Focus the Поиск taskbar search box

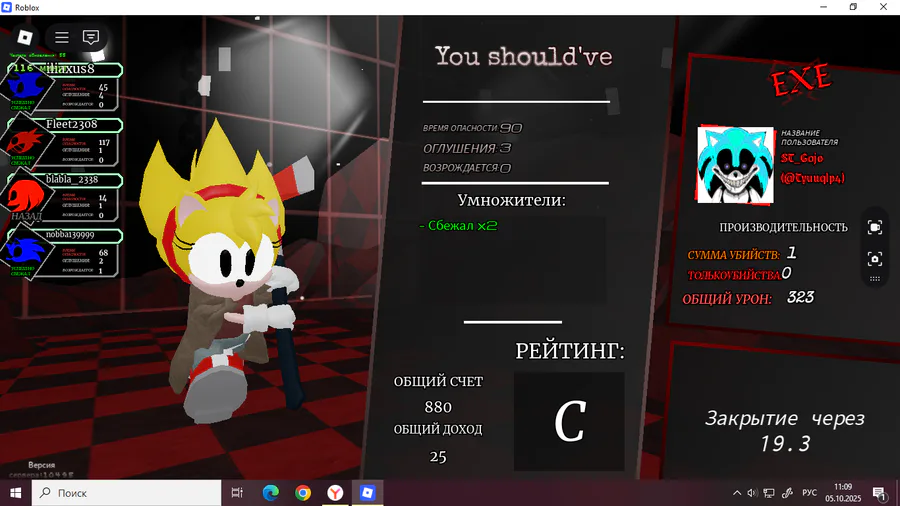126,493
